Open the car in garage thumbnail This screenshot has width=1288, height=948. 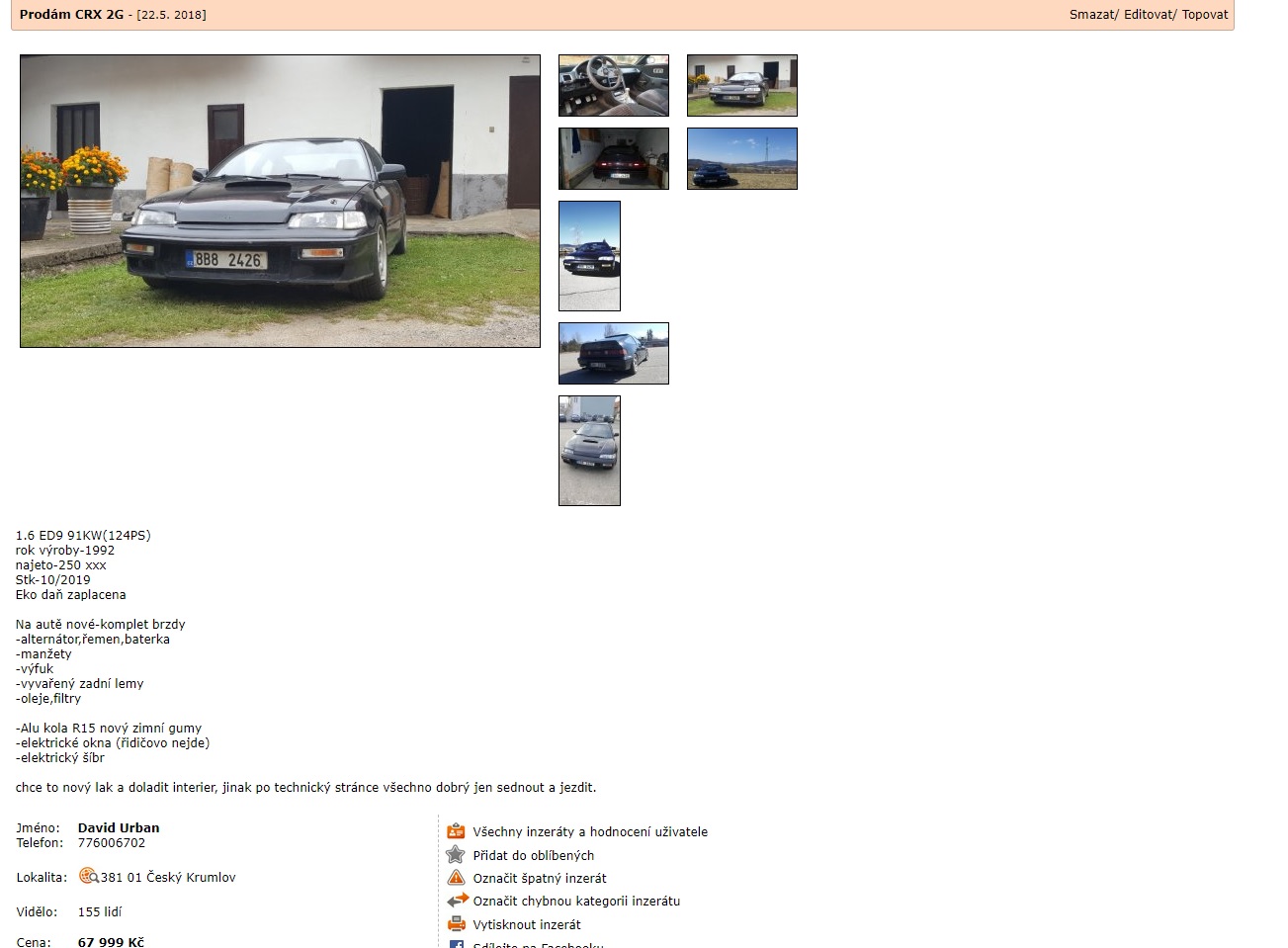(x=614, y=159)
